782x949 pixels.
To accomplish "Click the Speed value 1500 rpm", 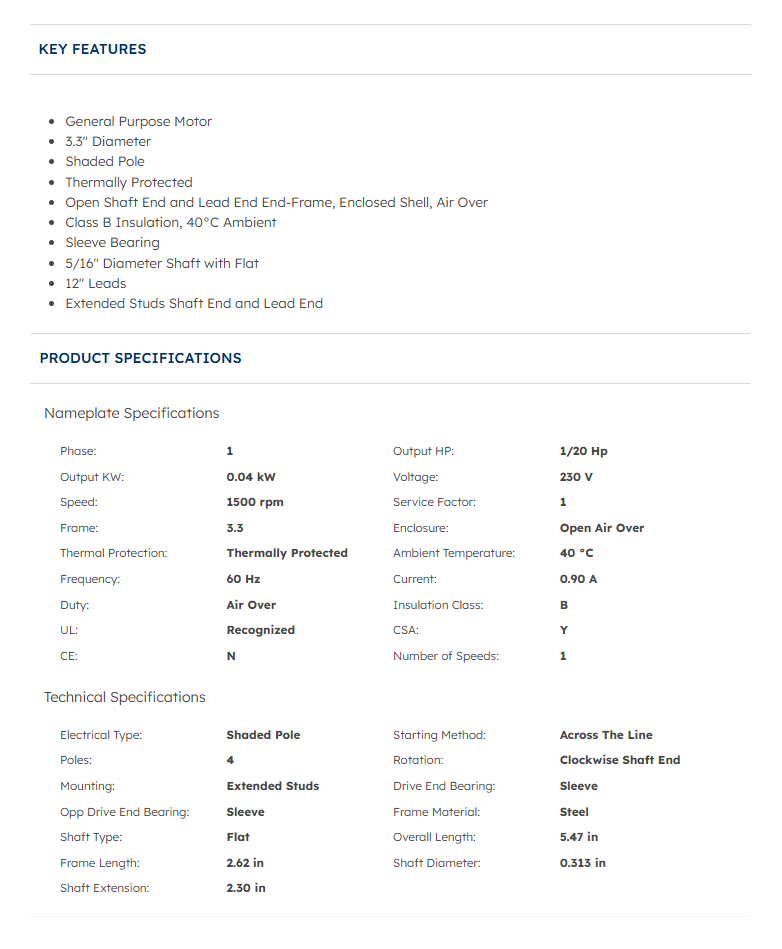I will click(255, 502).
